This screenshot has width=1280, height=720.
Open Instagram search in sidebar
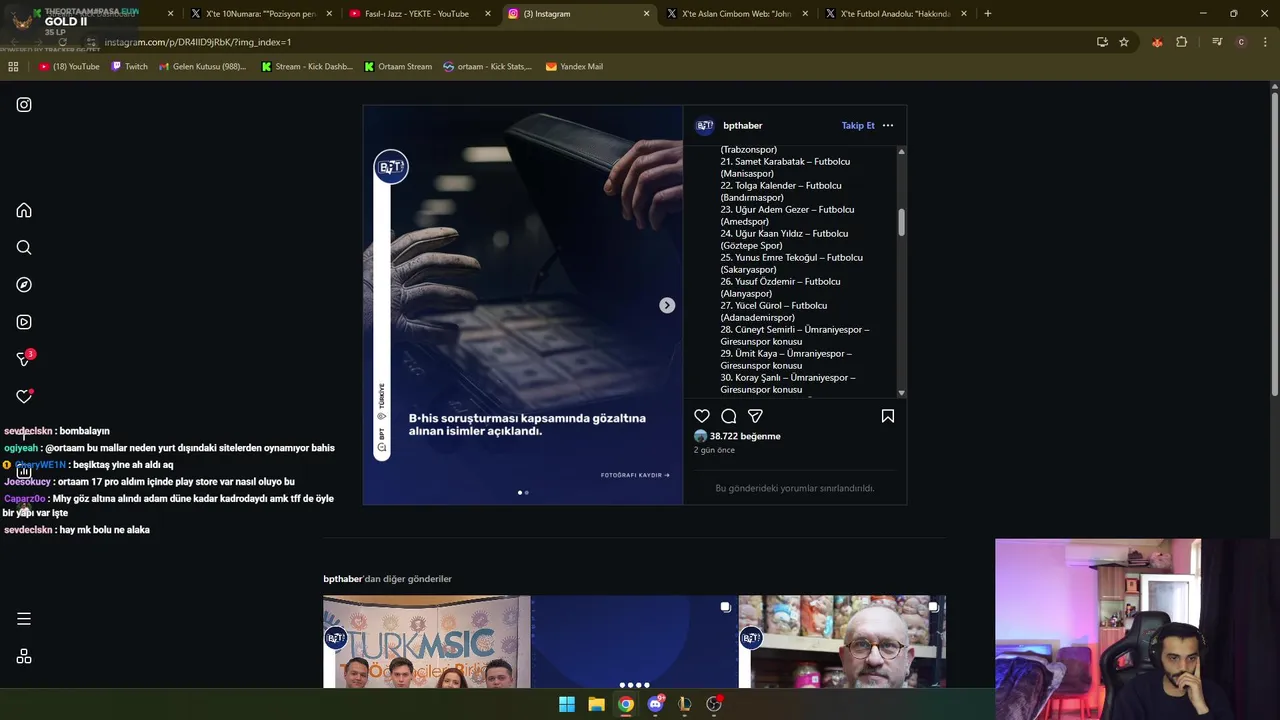tap(24, 247)
